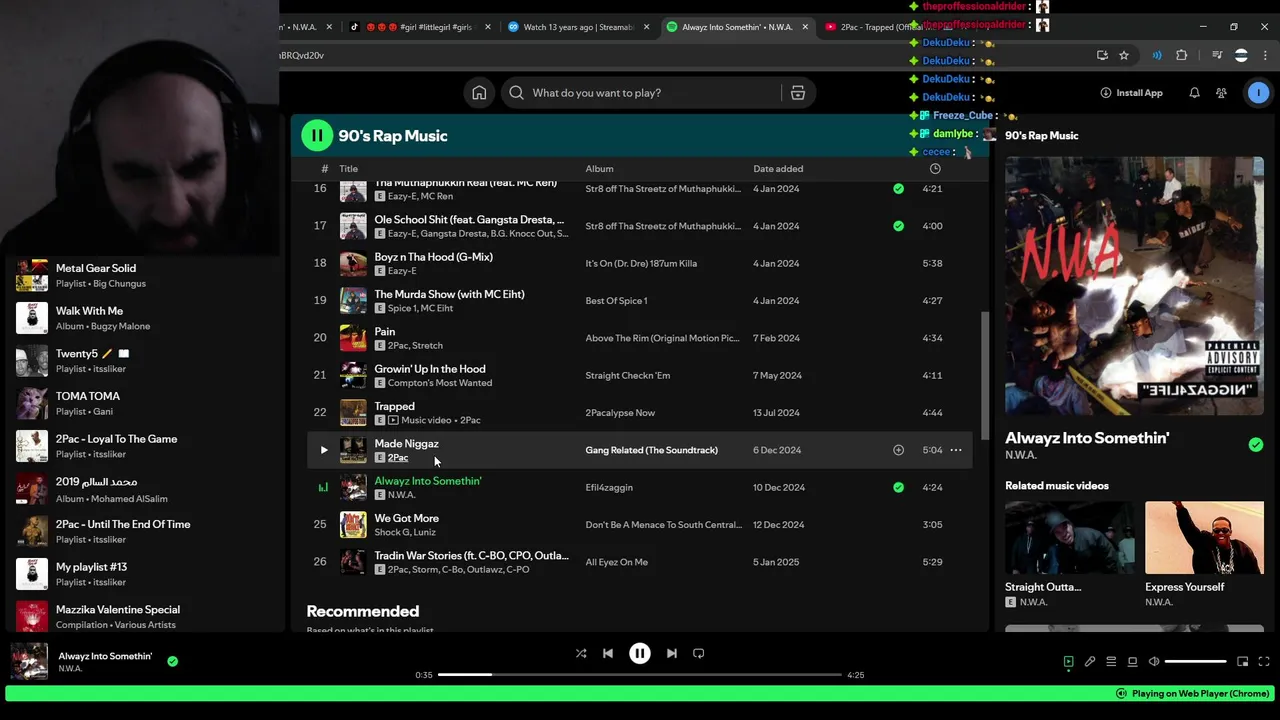Open the Niggaz4Life album cover in Now Playing

coord(1134,286)
